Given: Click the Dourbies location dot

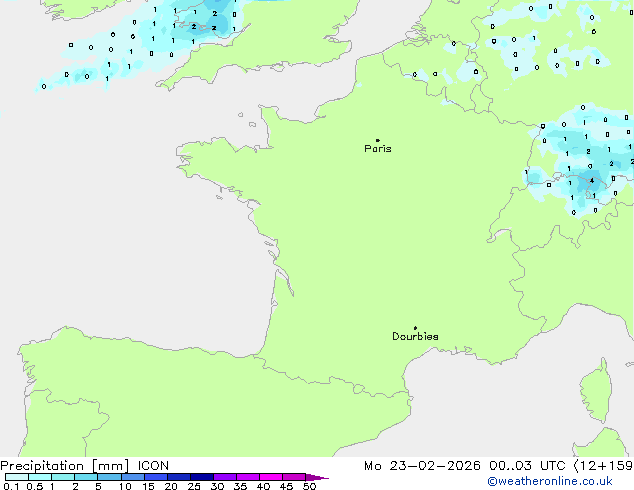Looking at the screenshot, I should click(x=415, y=328).
